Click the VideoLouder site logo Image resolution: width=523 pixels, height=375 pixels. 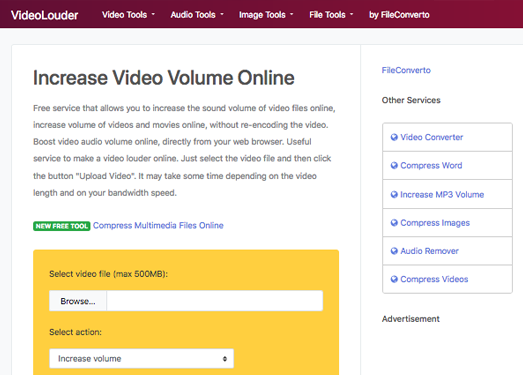44,15
